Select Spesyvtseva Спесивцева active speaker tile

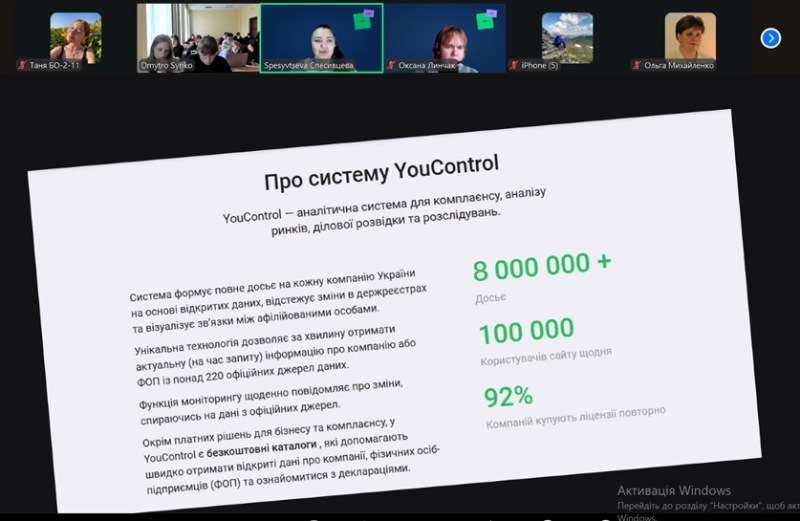(321, 38)
